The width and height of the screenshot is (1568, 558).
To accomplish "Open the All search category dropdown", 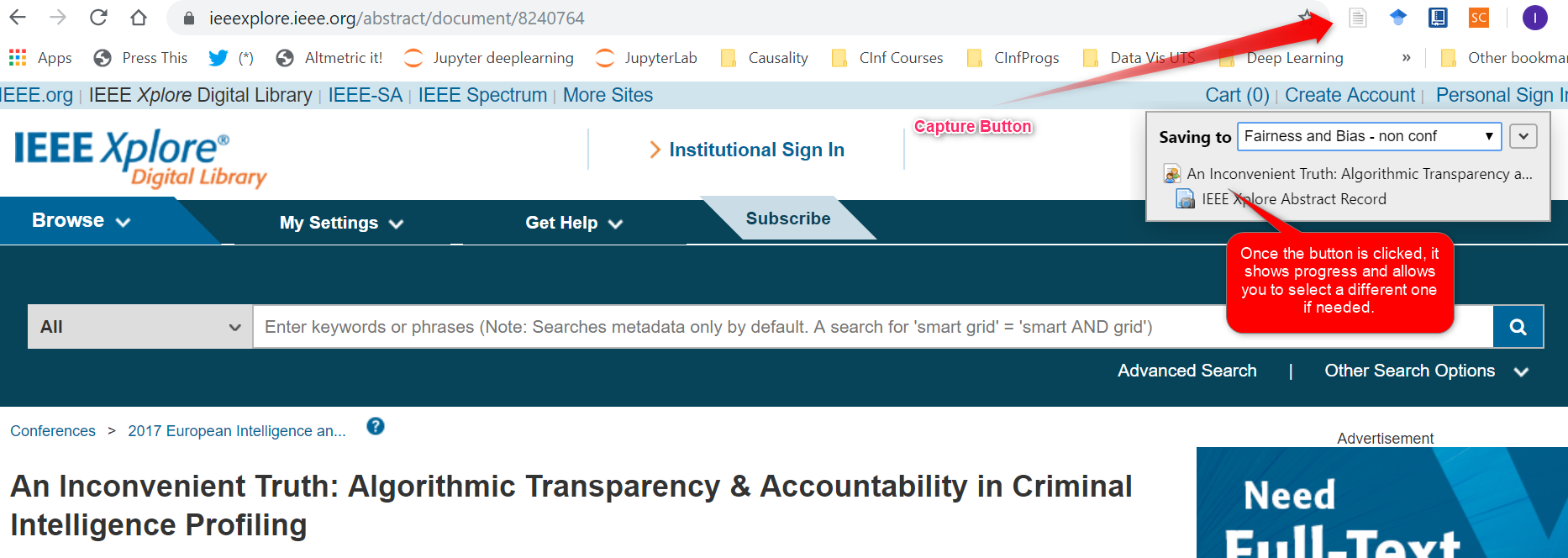I will point(139,327).
